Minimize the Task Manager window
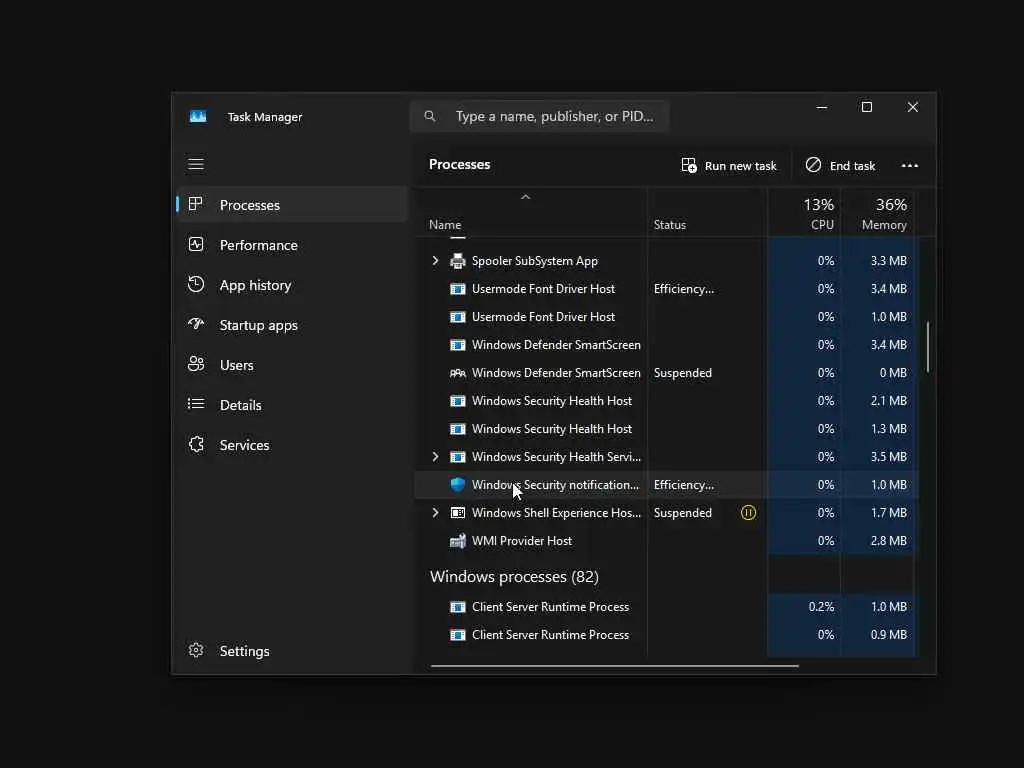This screenshot has width=1024, height=768. point(822,107)
